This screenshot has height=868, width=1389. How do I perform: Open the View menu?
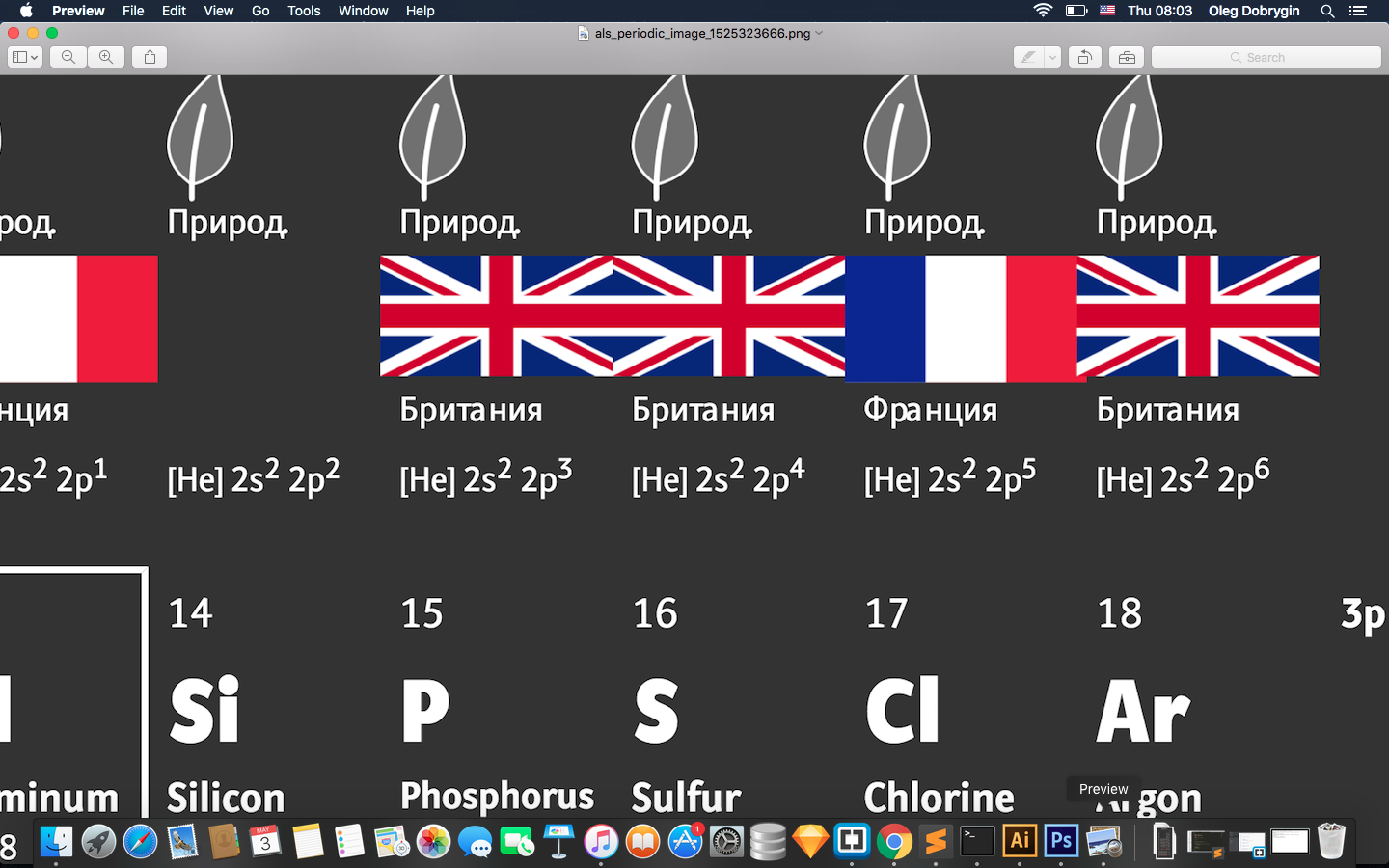(x=218, y=11)
